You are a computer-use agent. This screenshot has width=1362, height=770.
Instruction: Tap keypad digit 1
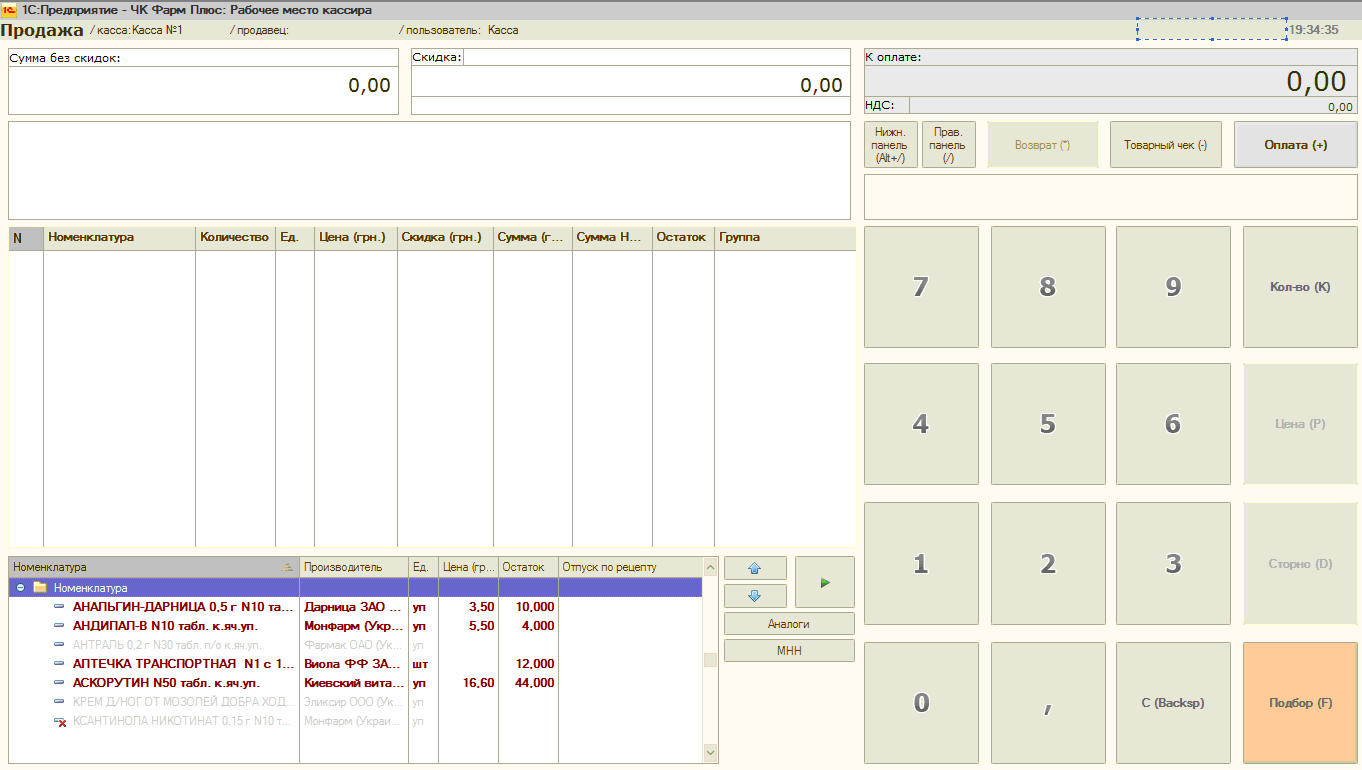tap(921, 564)
